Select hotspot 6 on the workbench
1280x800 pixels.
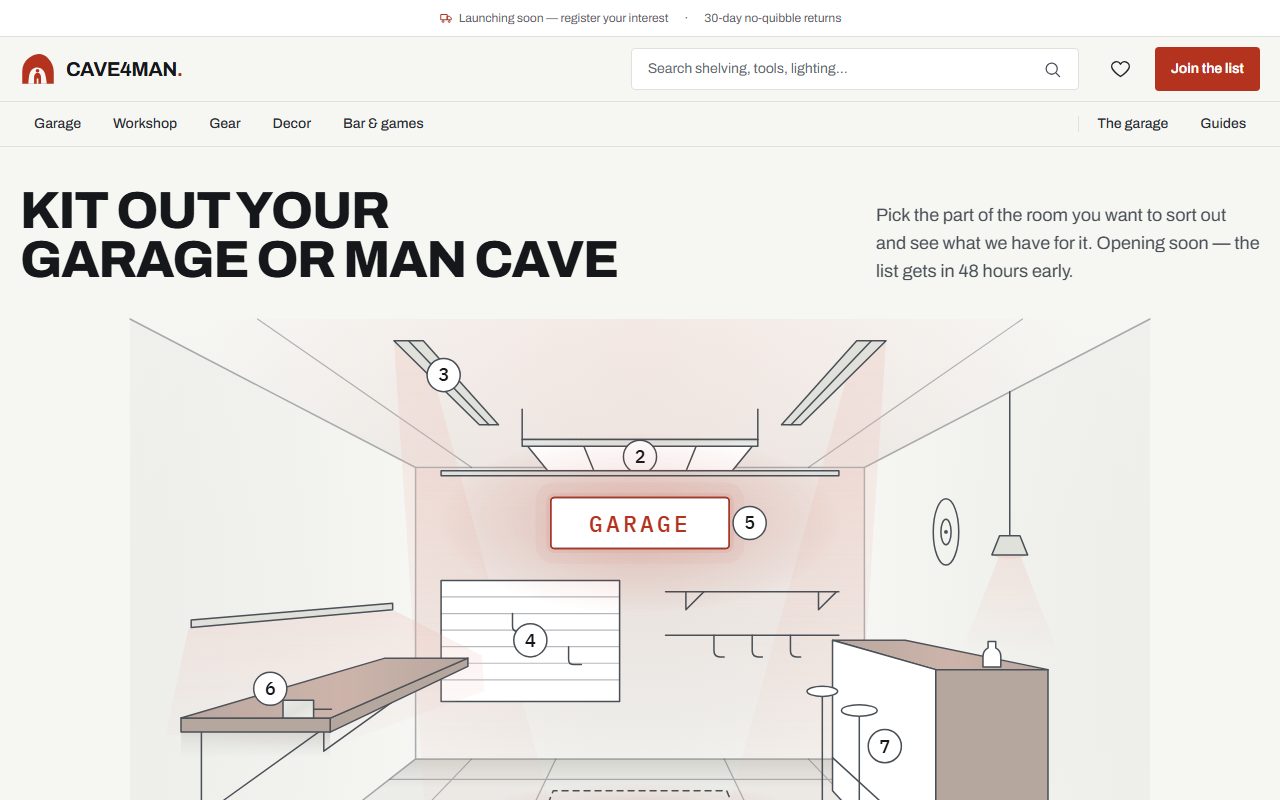coord(270,689)
